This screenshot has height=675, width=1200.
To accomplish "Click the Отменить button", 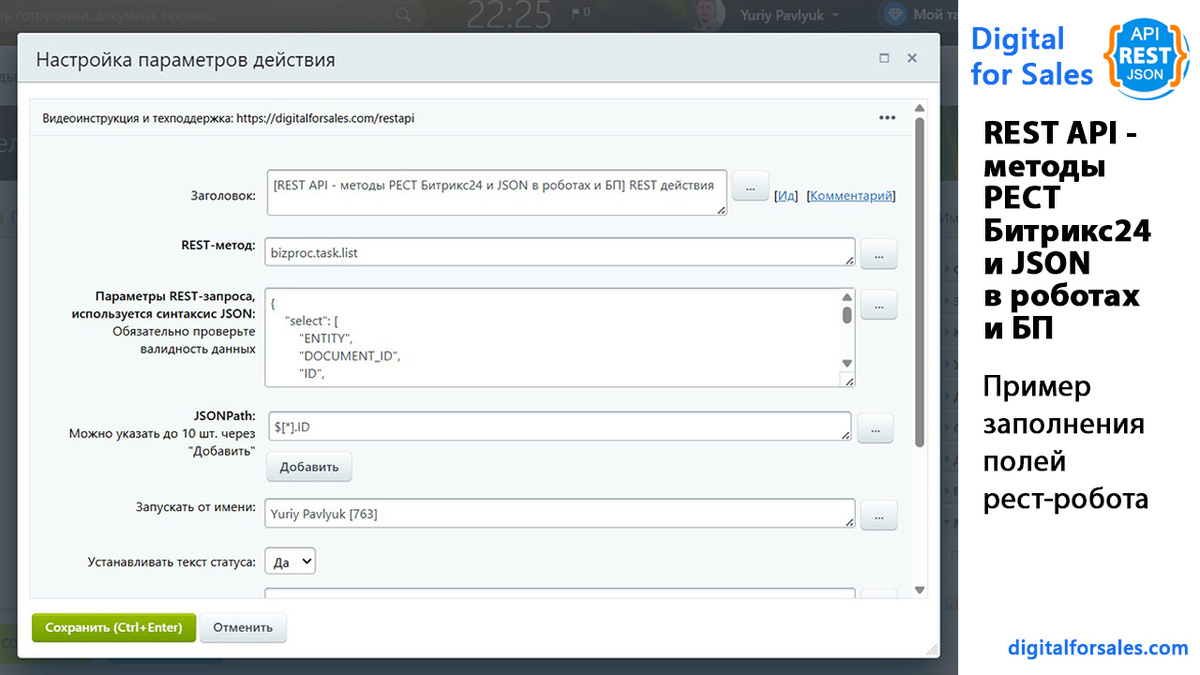I will (243, 628).
